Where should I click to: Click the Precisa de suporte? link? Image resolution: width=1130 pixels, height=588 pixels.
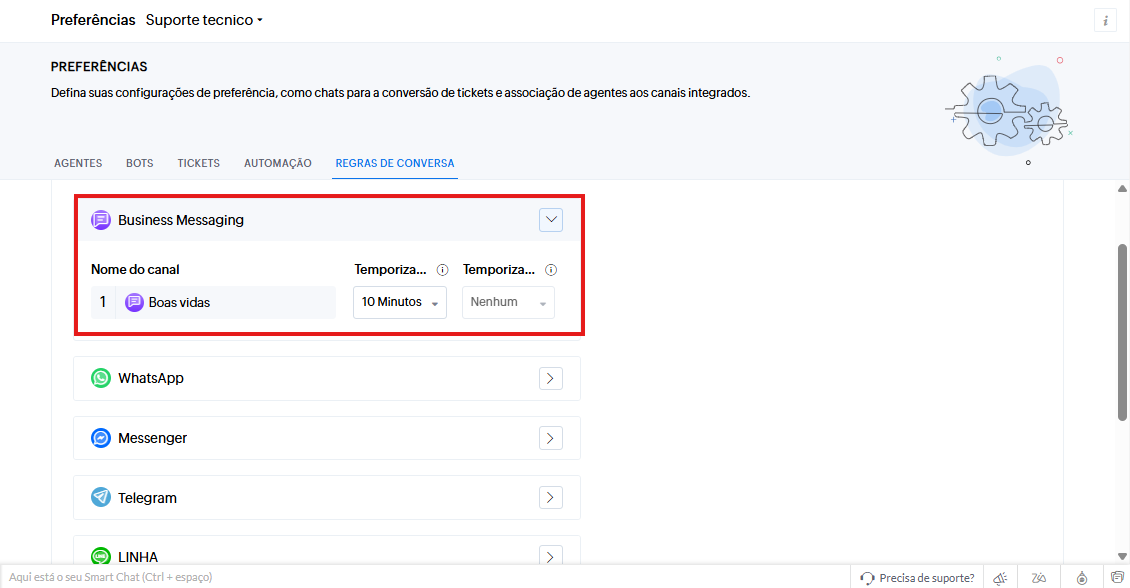tap(917, 578)
